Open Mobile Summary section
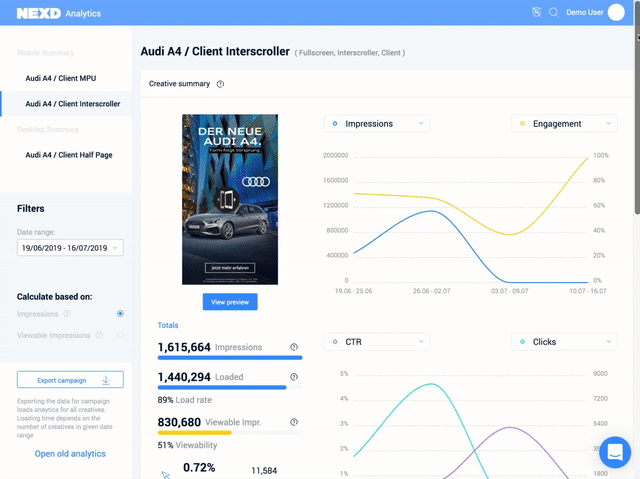Screen dimensions: 640x479 [x=45, y=53]
